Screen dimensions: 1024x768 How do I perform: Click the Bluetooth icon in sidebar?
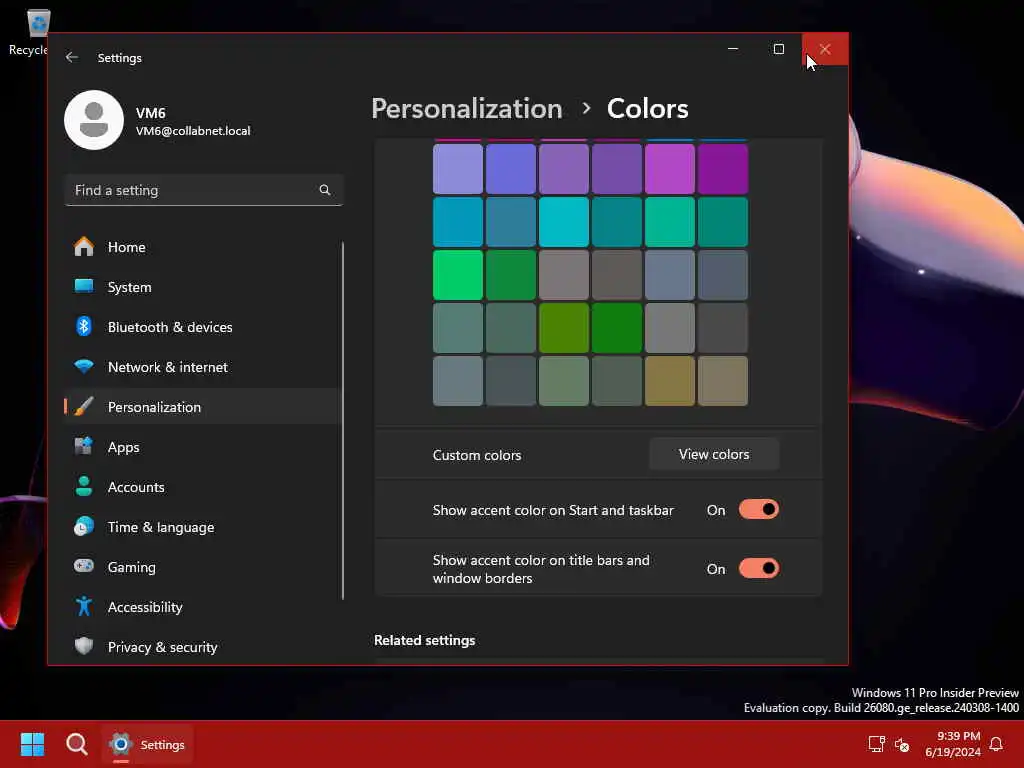coord(84,327)
